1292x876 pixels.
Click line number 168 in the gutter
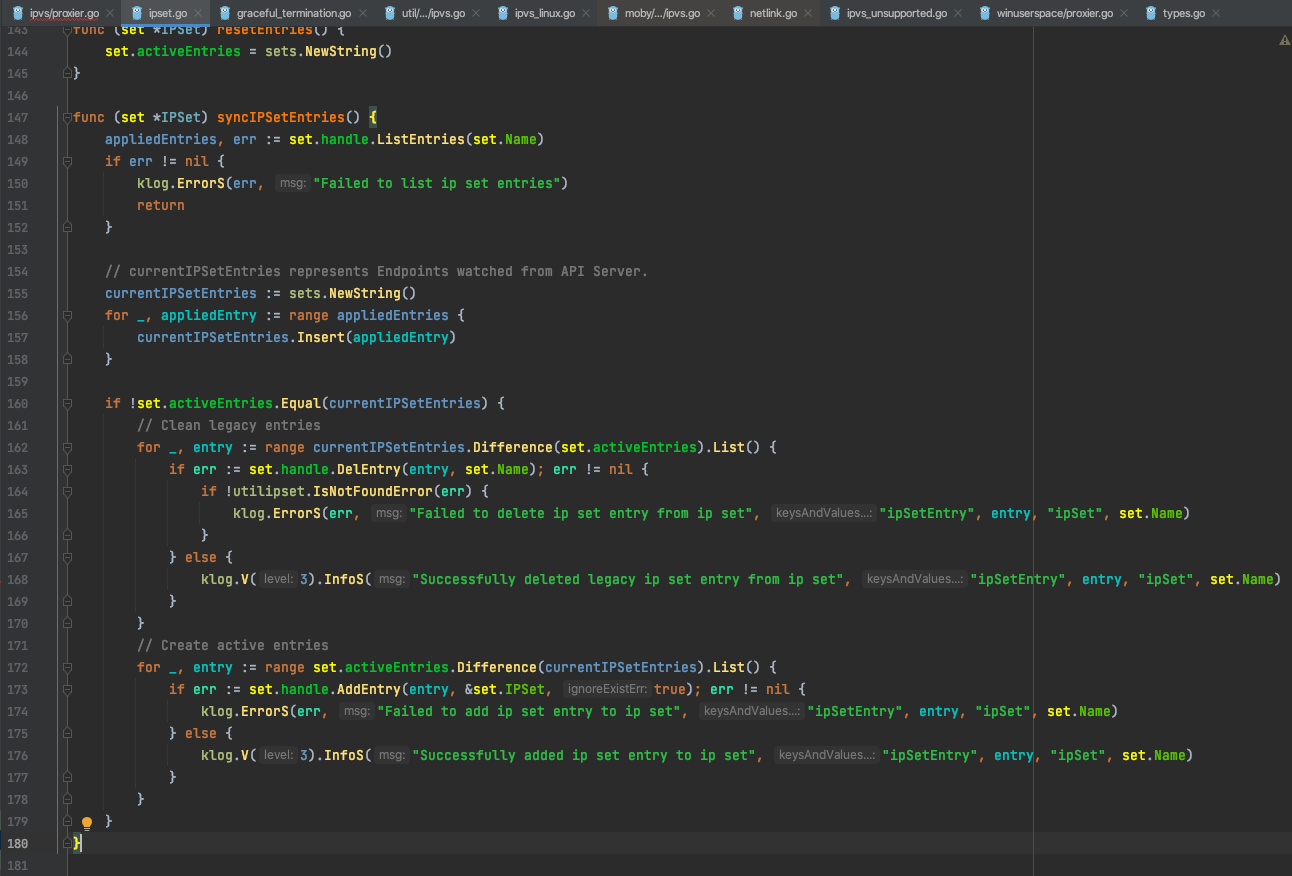pos(17,579)
